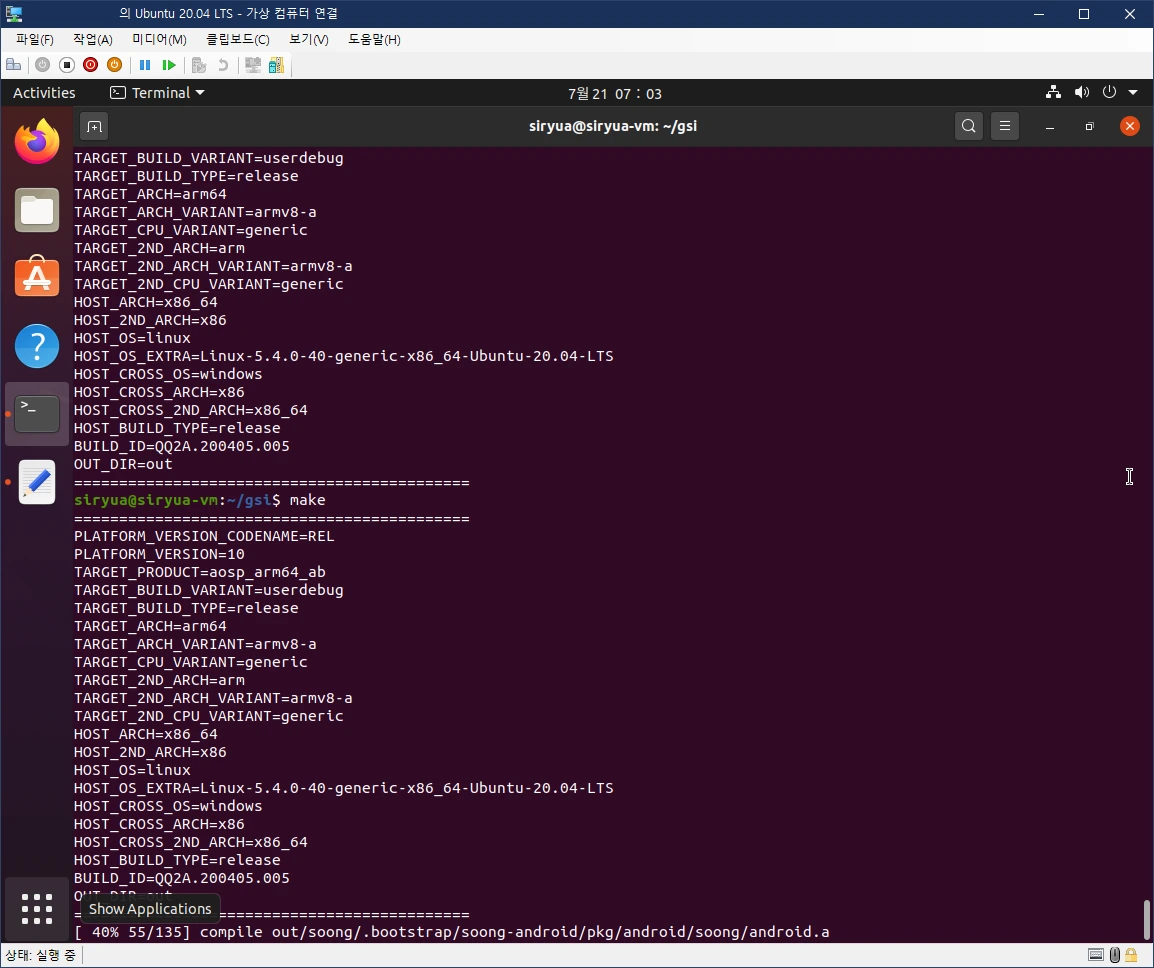Click the Revert undo-arrow icon
1154x968 pixels.
pyautogui.click(x=222, y=65)
